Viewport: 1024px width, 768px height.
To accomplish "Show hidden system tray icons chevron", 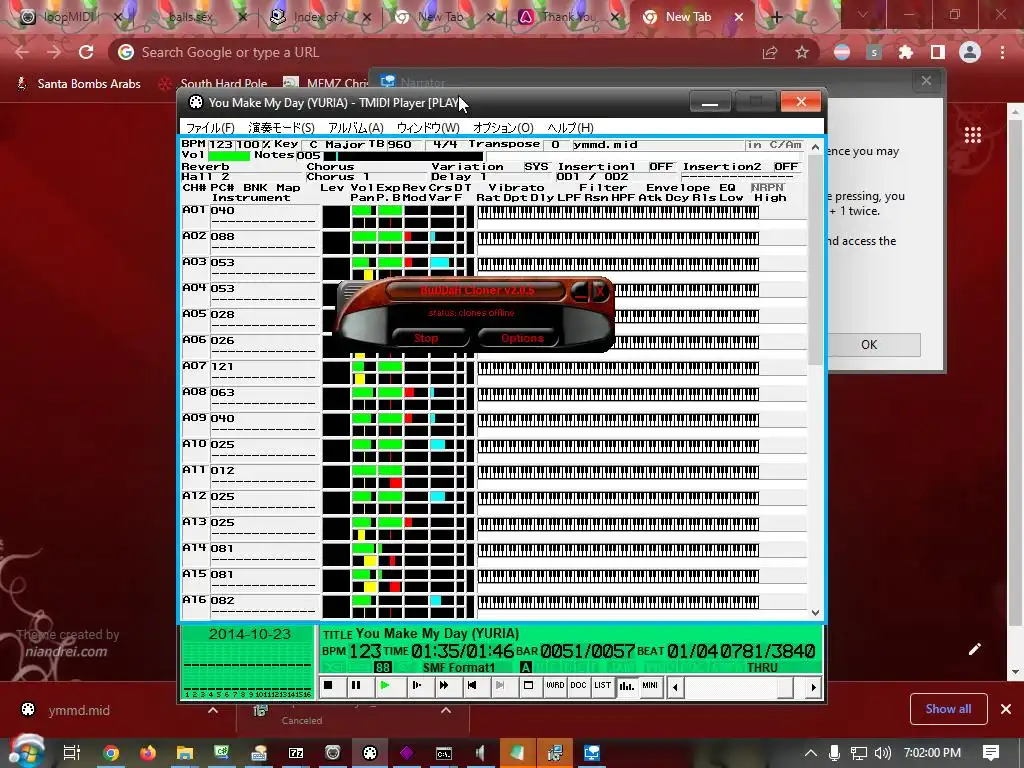I will click(x=810, y=753).
